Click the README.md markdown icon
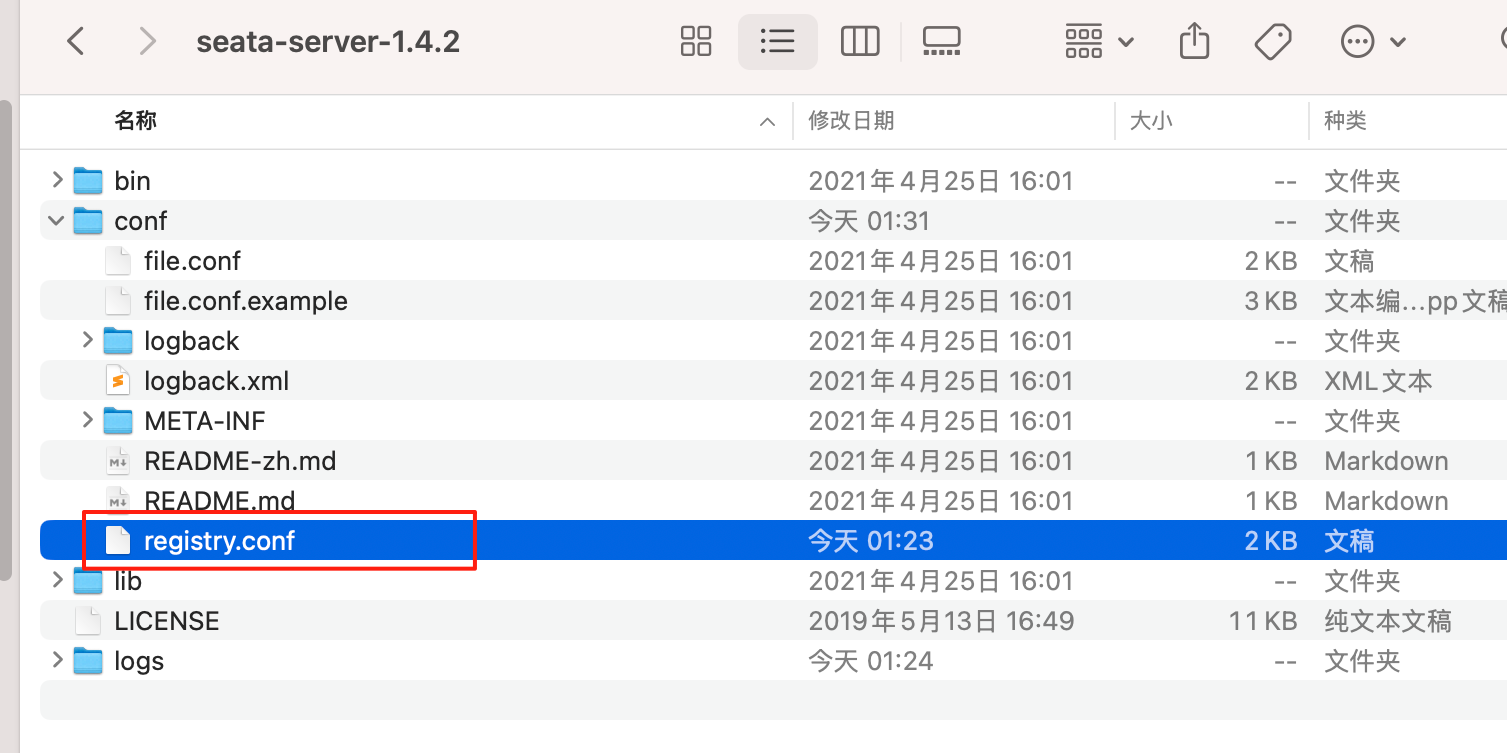Image resolution: width=1508 pixels, height=754 pixels. click(118, 501)
